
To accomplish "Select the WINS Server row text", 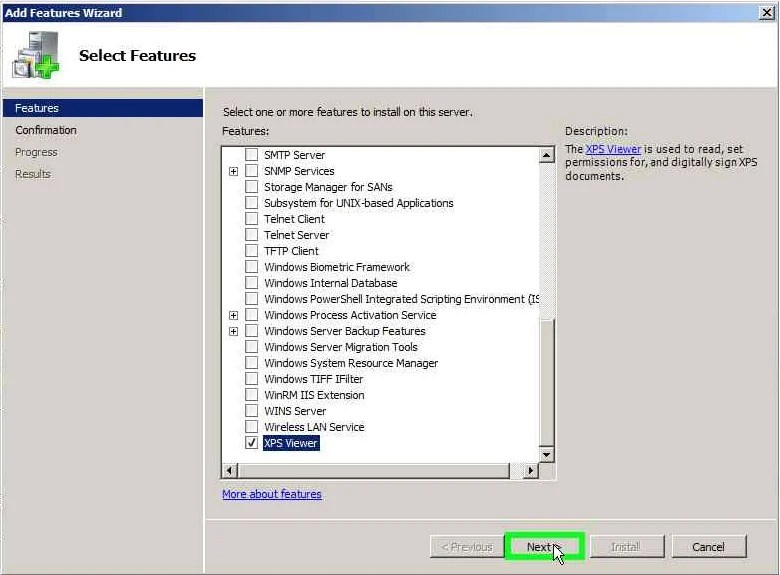I will (295, 411).
